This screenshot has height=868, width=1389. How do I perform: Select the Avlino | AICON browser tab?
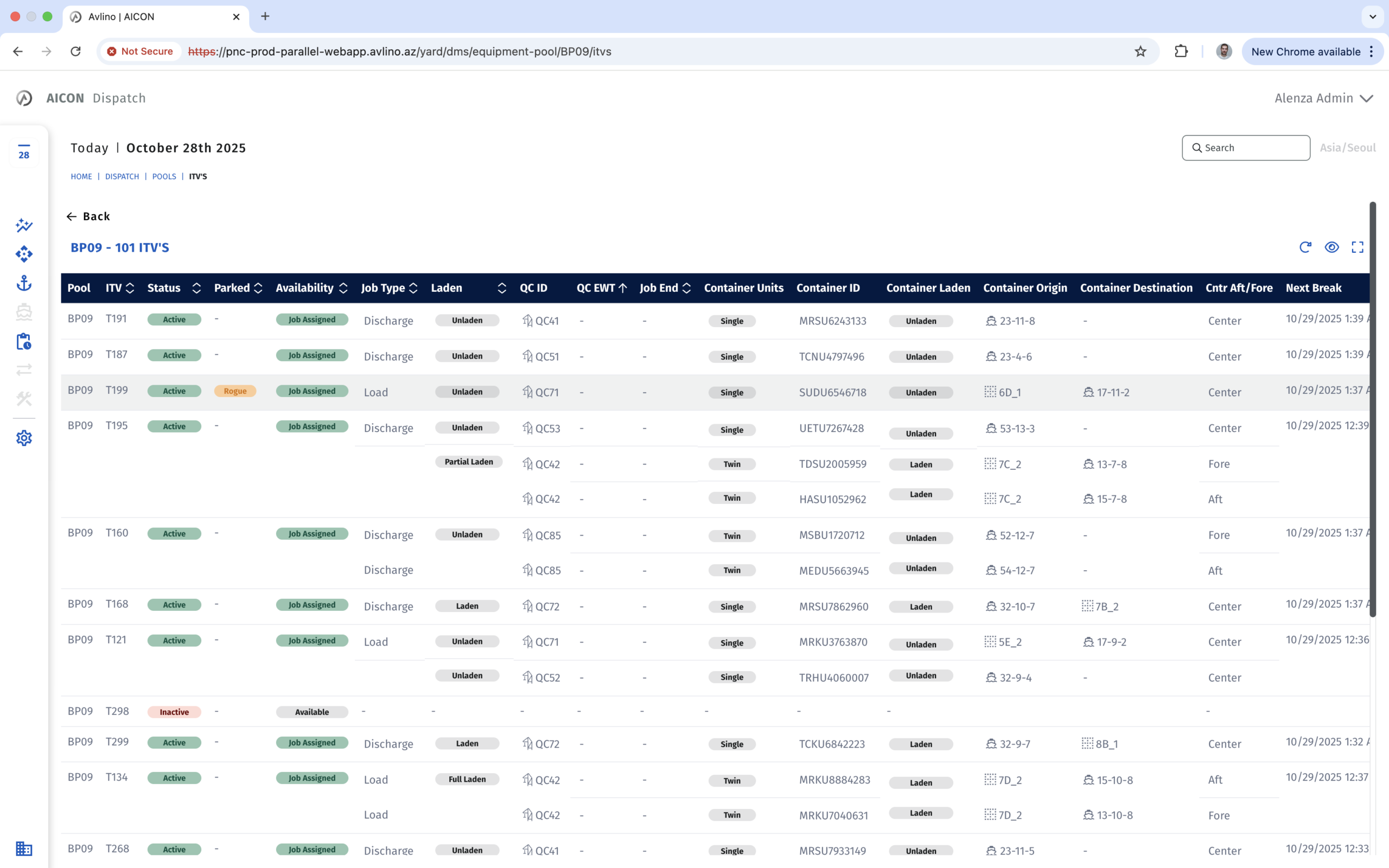(x=156, y=17)
